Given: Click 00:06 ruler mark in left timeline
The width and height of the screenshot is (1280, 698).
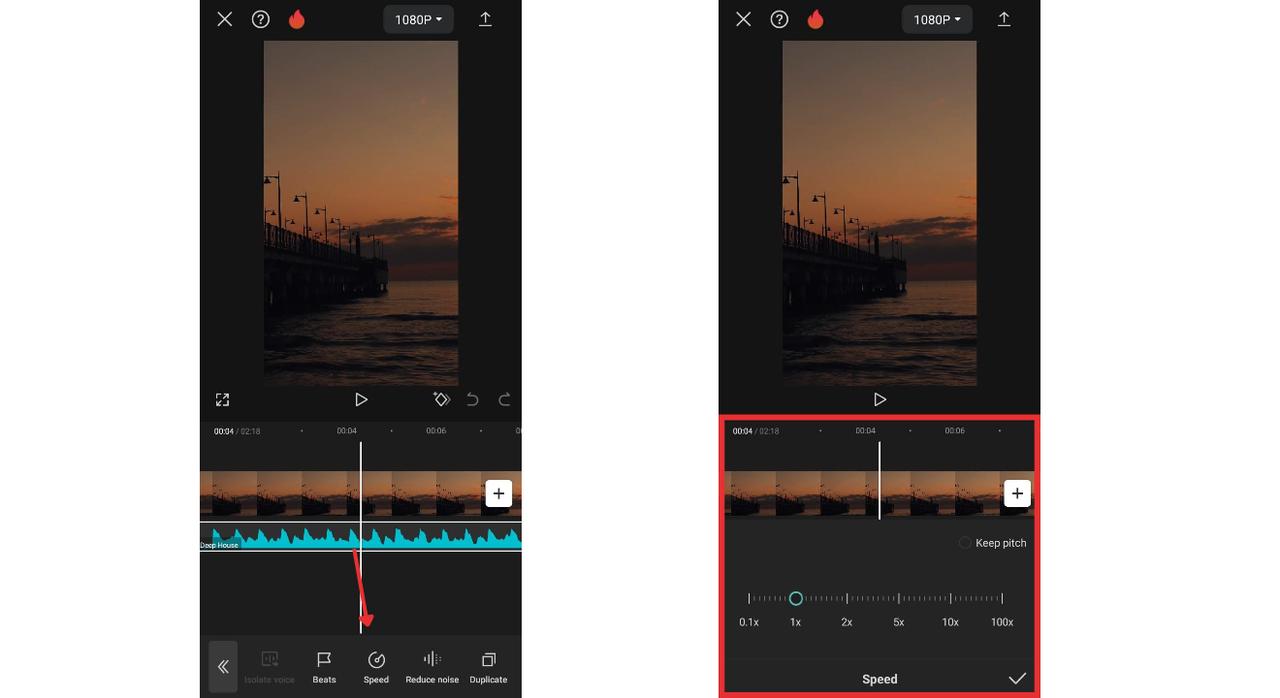Looking at the screenshot, I should click(x=436, y=431).
